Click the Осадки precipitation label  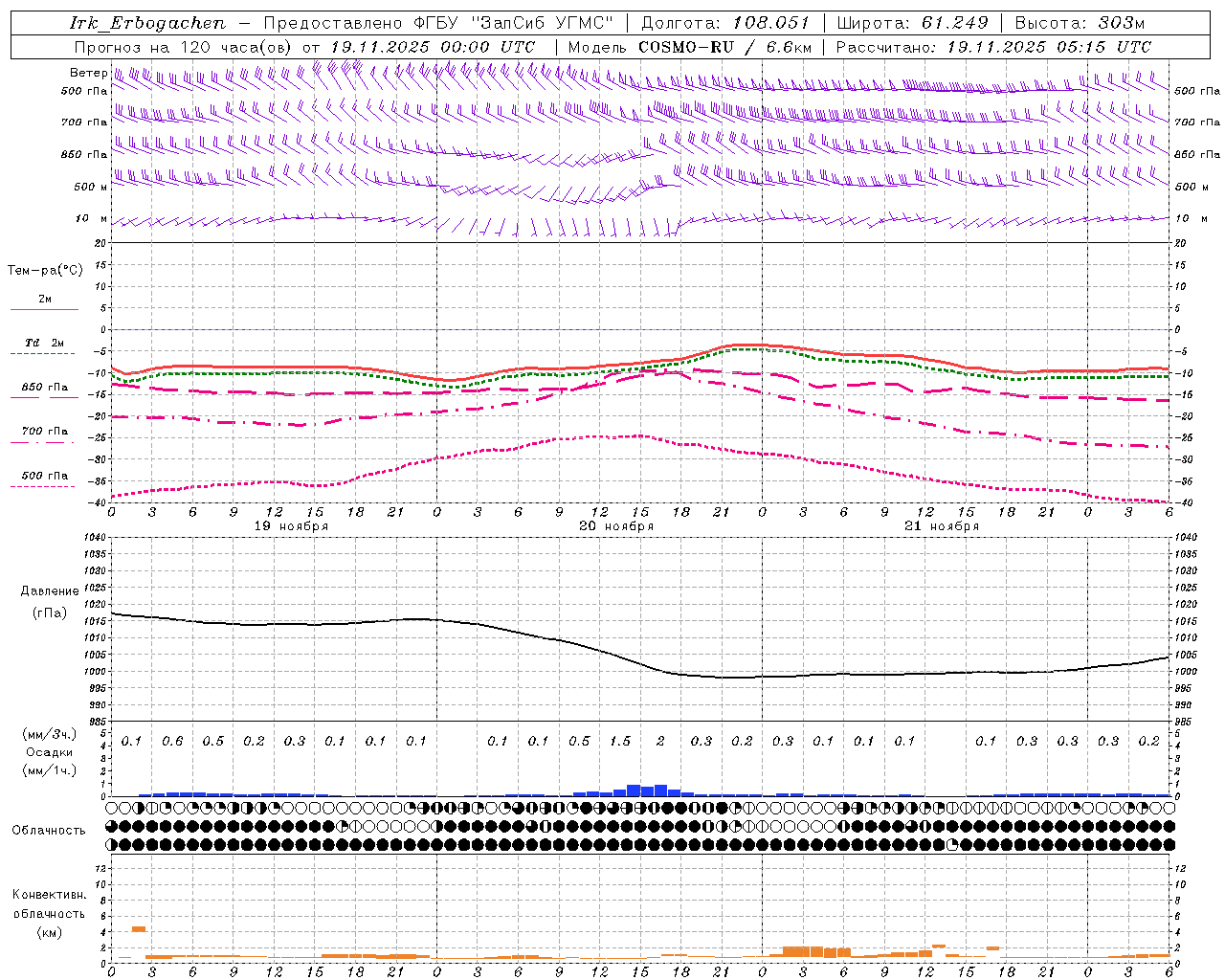pyautogui.click(x=50, y=752)
